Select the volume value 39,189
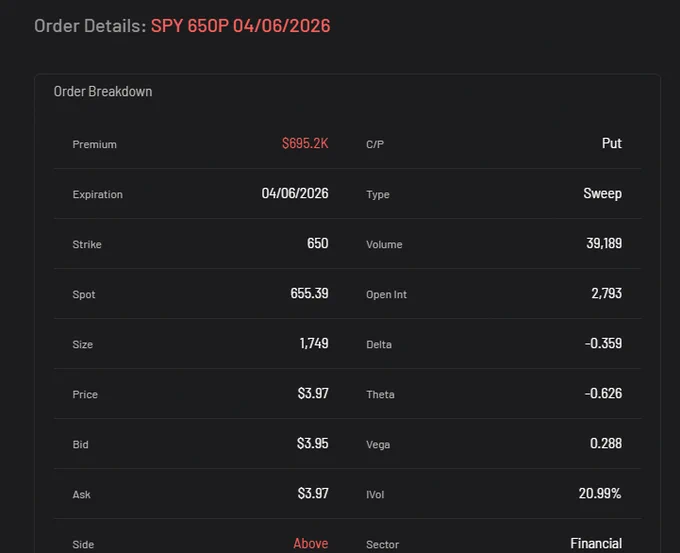The width and height of the screenshot is (680, 553). pos(604,243)
